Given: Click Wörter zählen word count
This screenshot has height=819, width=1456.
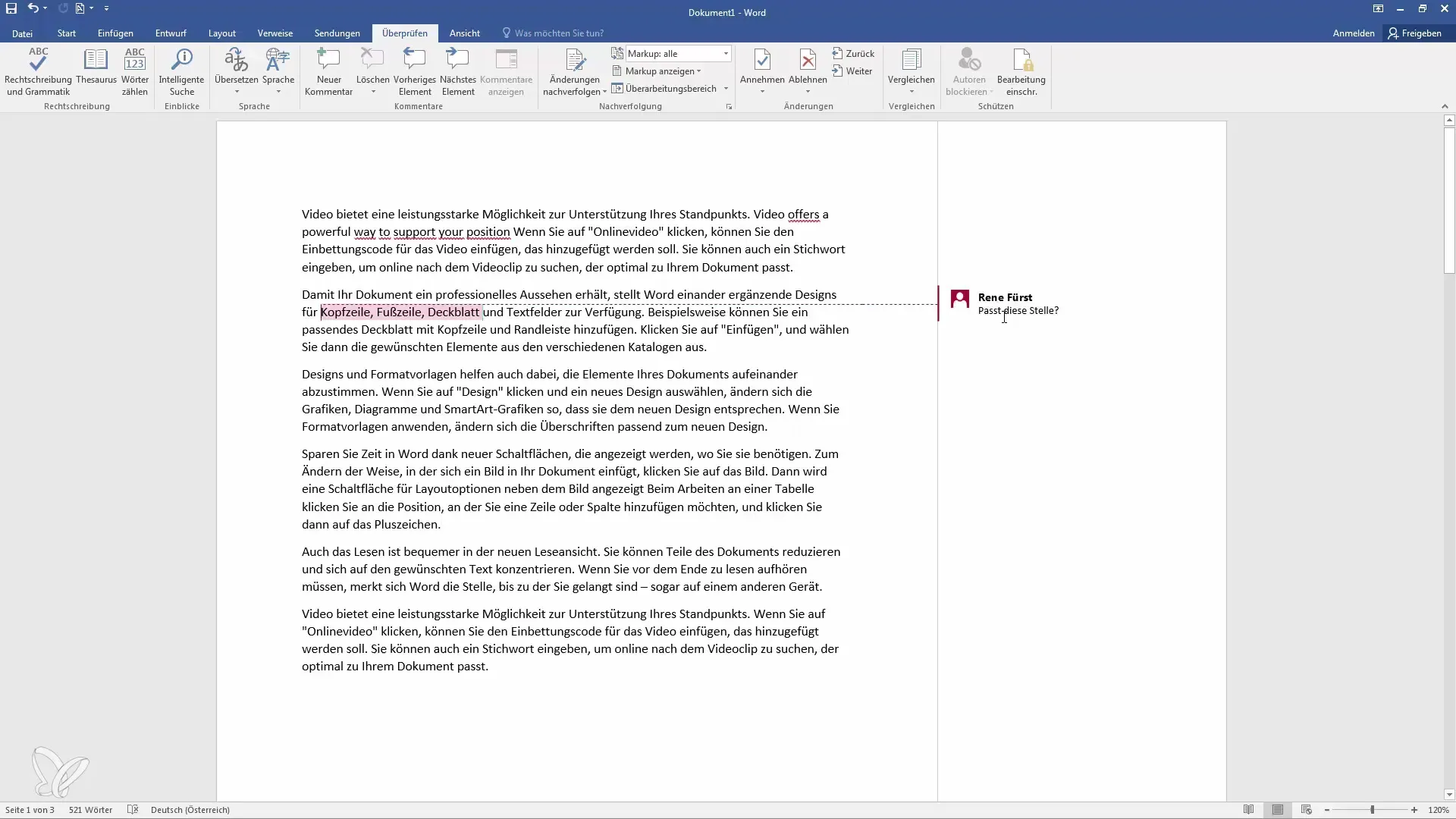Looking at the screenshot, I should (135, 72).
